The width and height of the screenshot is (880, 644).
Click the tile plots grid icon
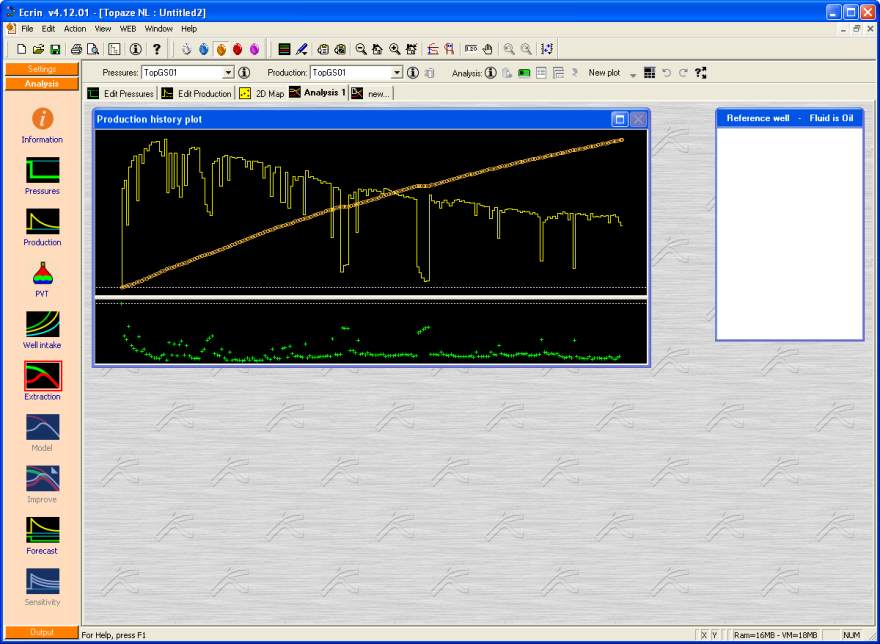650,73
